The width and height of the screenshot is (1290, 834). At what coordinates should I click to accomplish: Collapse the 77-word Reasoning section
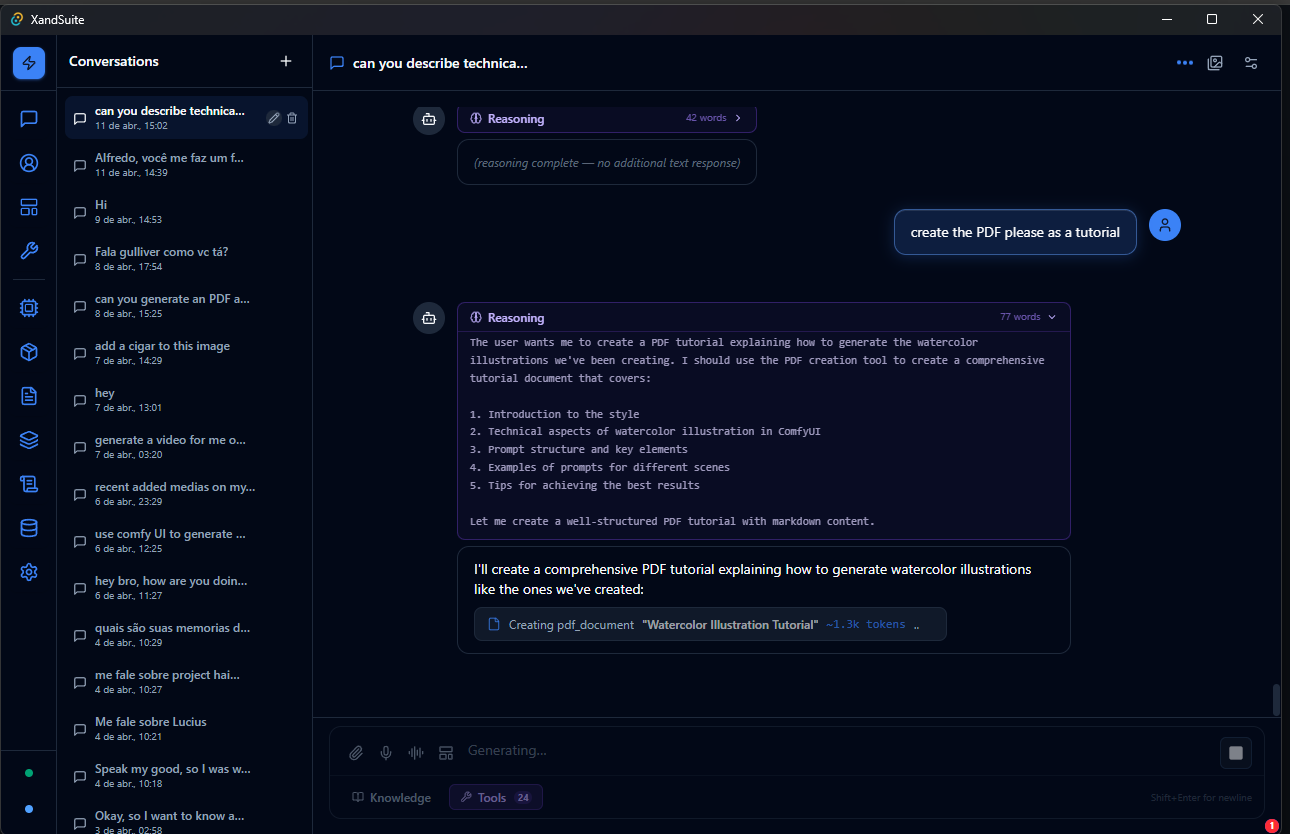[x=1050, y=317]
